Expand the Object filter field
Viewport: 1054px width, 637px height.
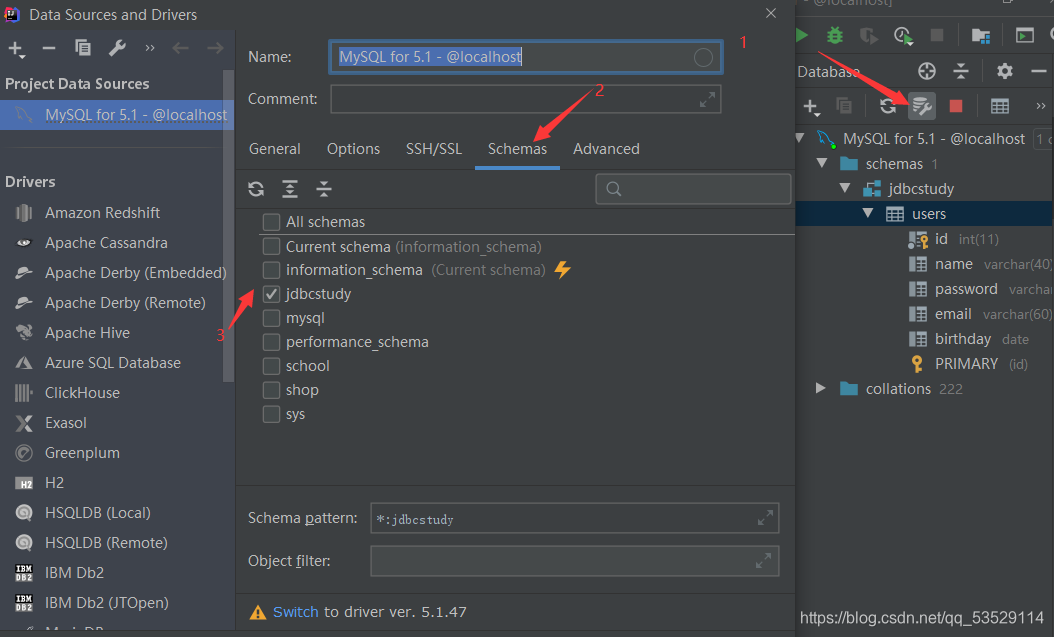tap(763, 561)
